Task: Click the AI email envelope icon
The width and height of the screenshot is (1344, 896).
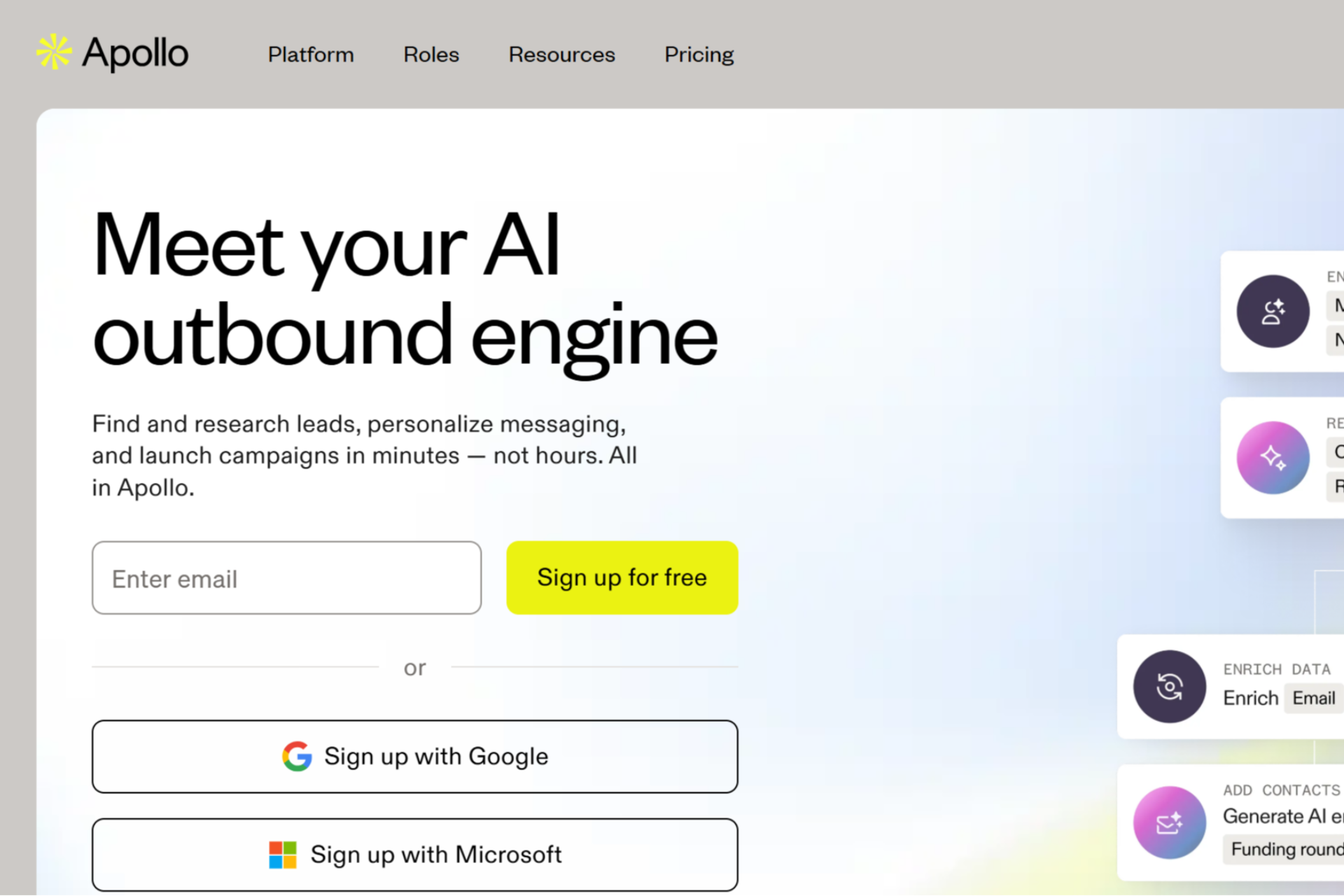Action: [1169, 822]
